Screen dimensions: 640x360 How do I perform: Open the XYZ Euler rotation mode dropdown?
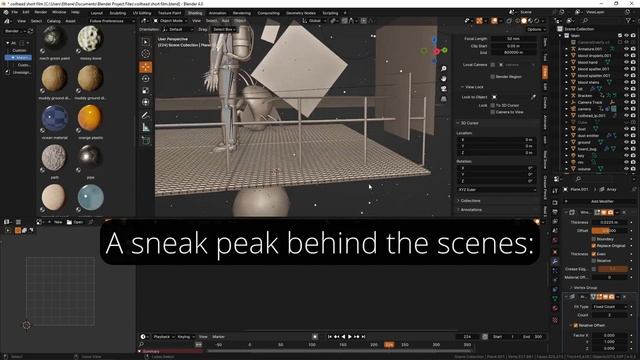[497, 190]
